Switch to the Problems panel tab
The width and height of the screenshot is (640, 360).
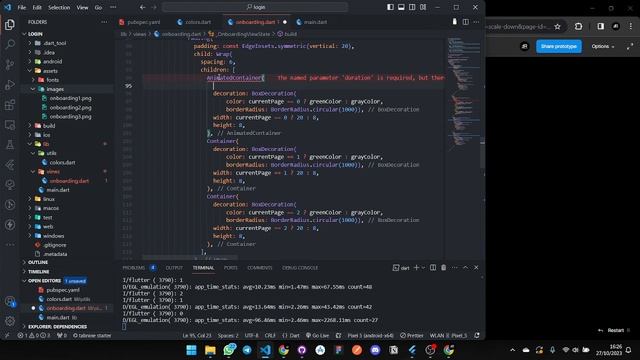pyautogui.click(x=134, y=268)
